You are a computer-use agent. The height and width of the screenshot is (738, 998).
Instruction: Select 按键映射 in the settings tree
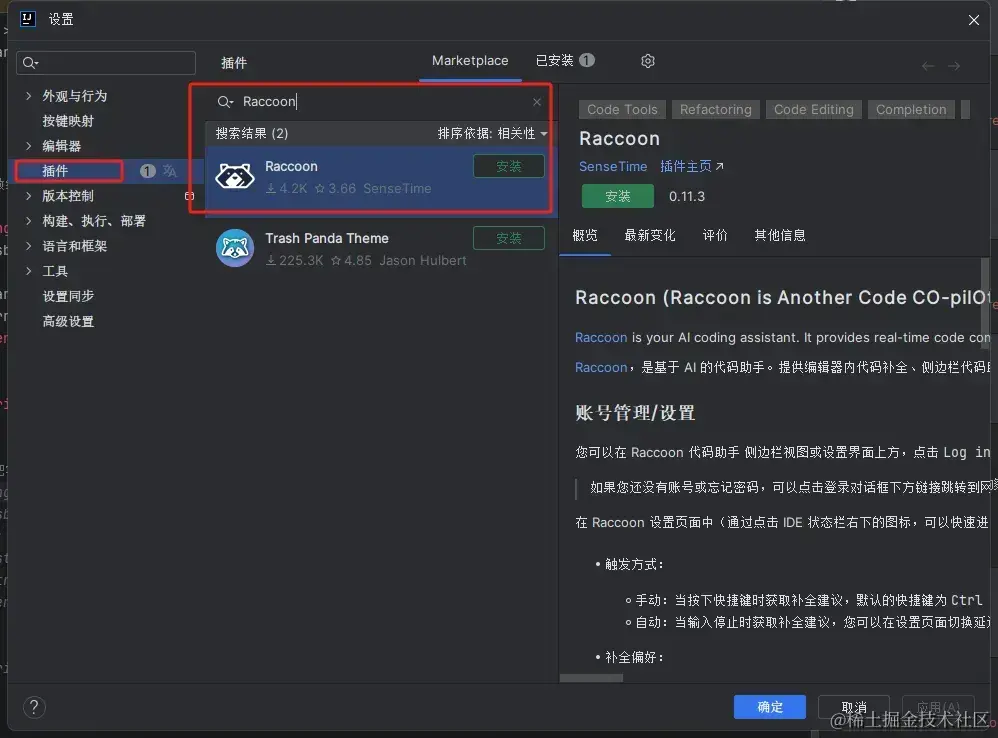point(67,121)
